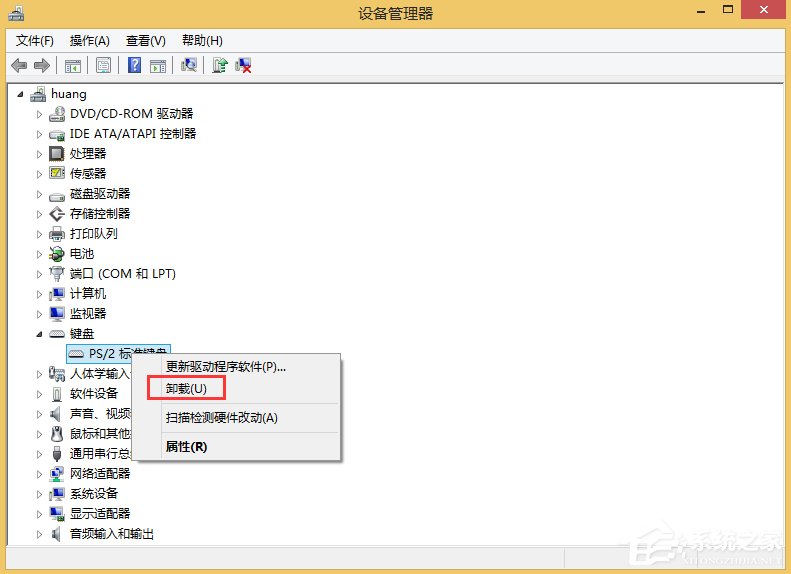This screenshot has width=791, height=574.
Task: Click the show/hide console tree icon
Action: 73,66
